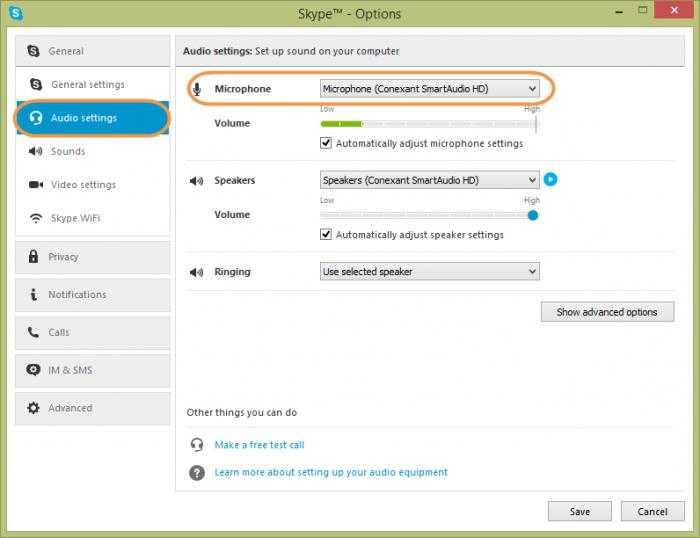Click the Save button
The width and height of the screenshot is (700, 538).
coord(579,511)
